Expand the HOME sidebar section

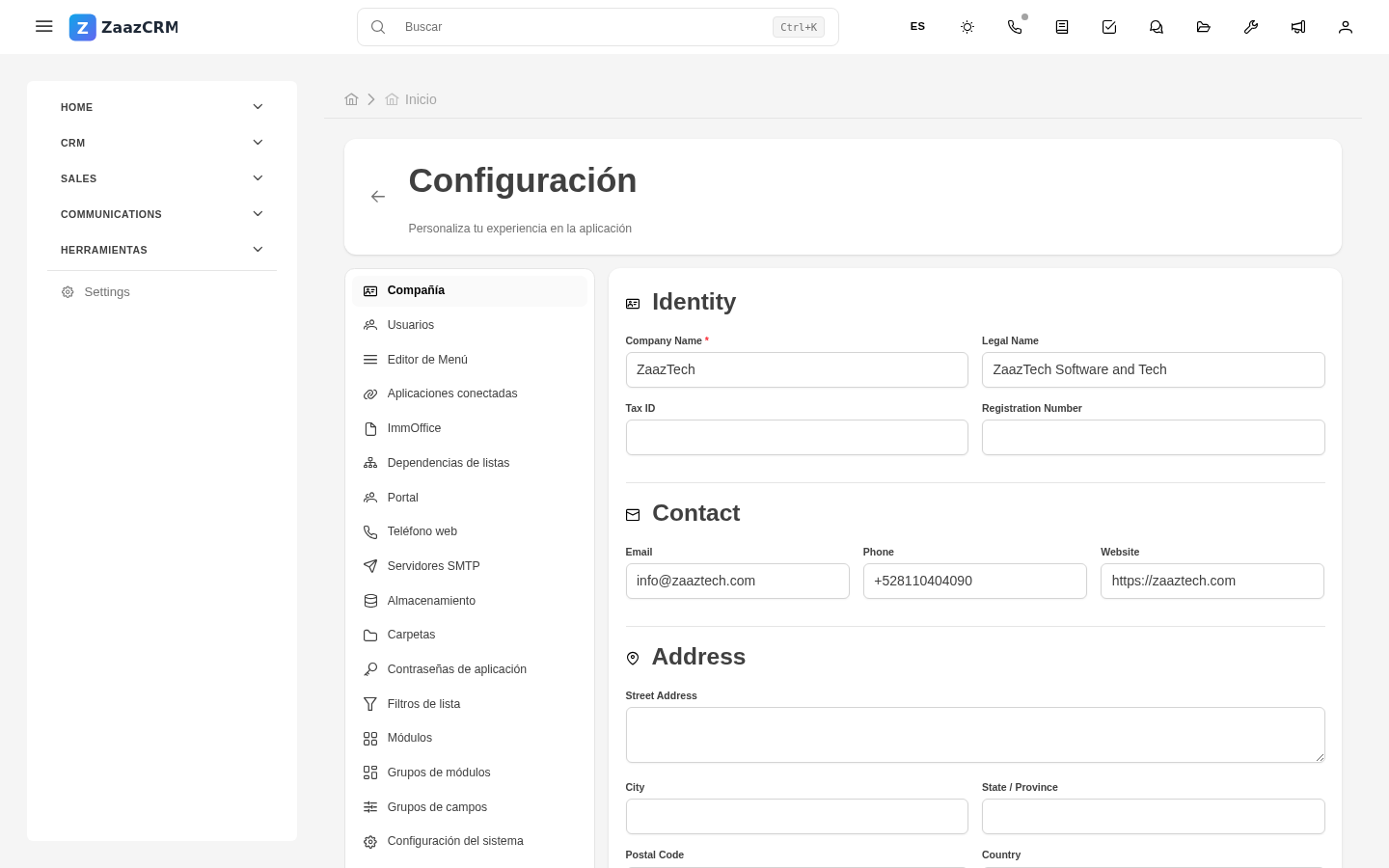(x=162, y=107)
